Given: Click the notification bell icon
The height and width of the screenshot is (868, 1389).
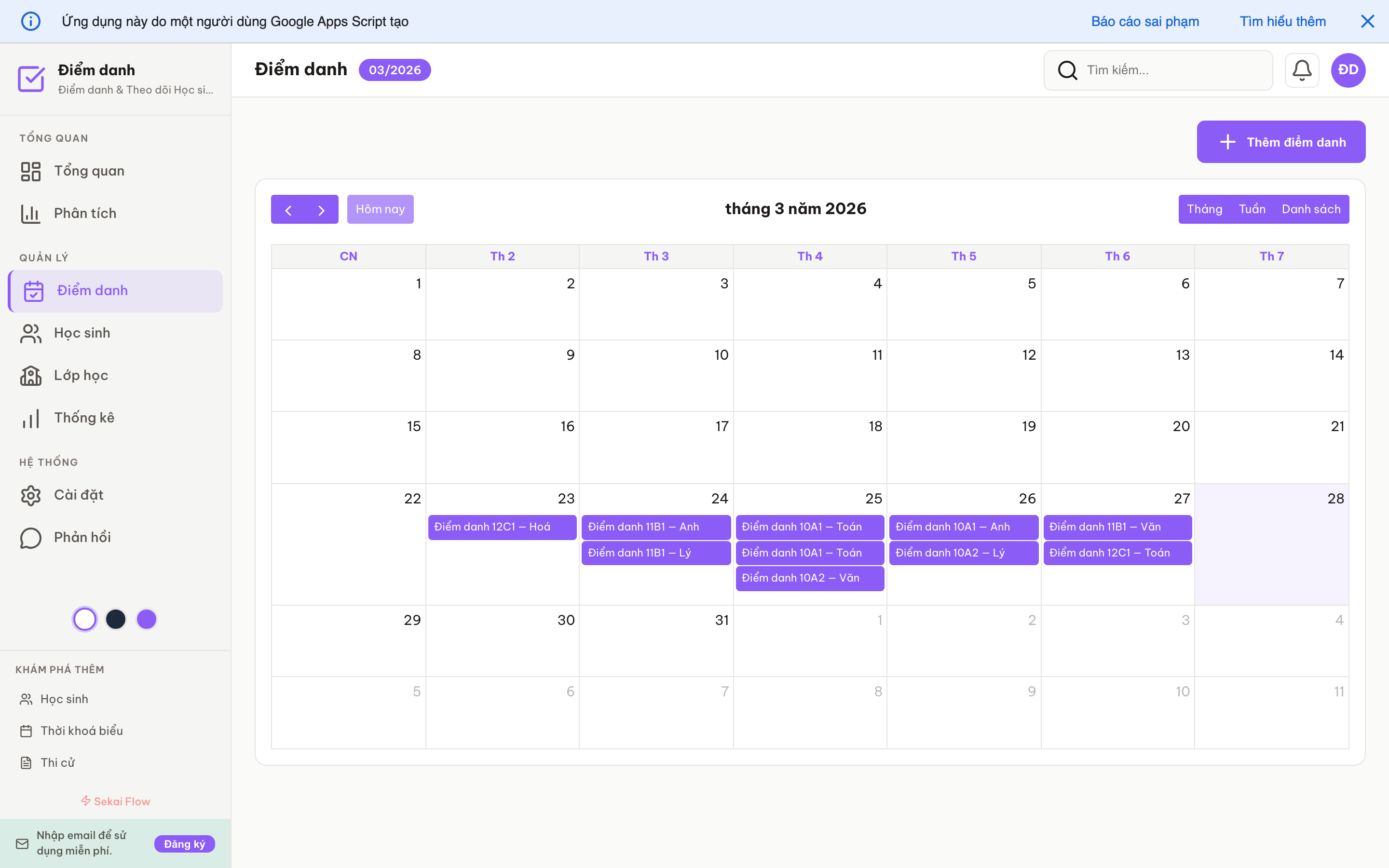Looking at the screenshot, I should [1301, 70].
